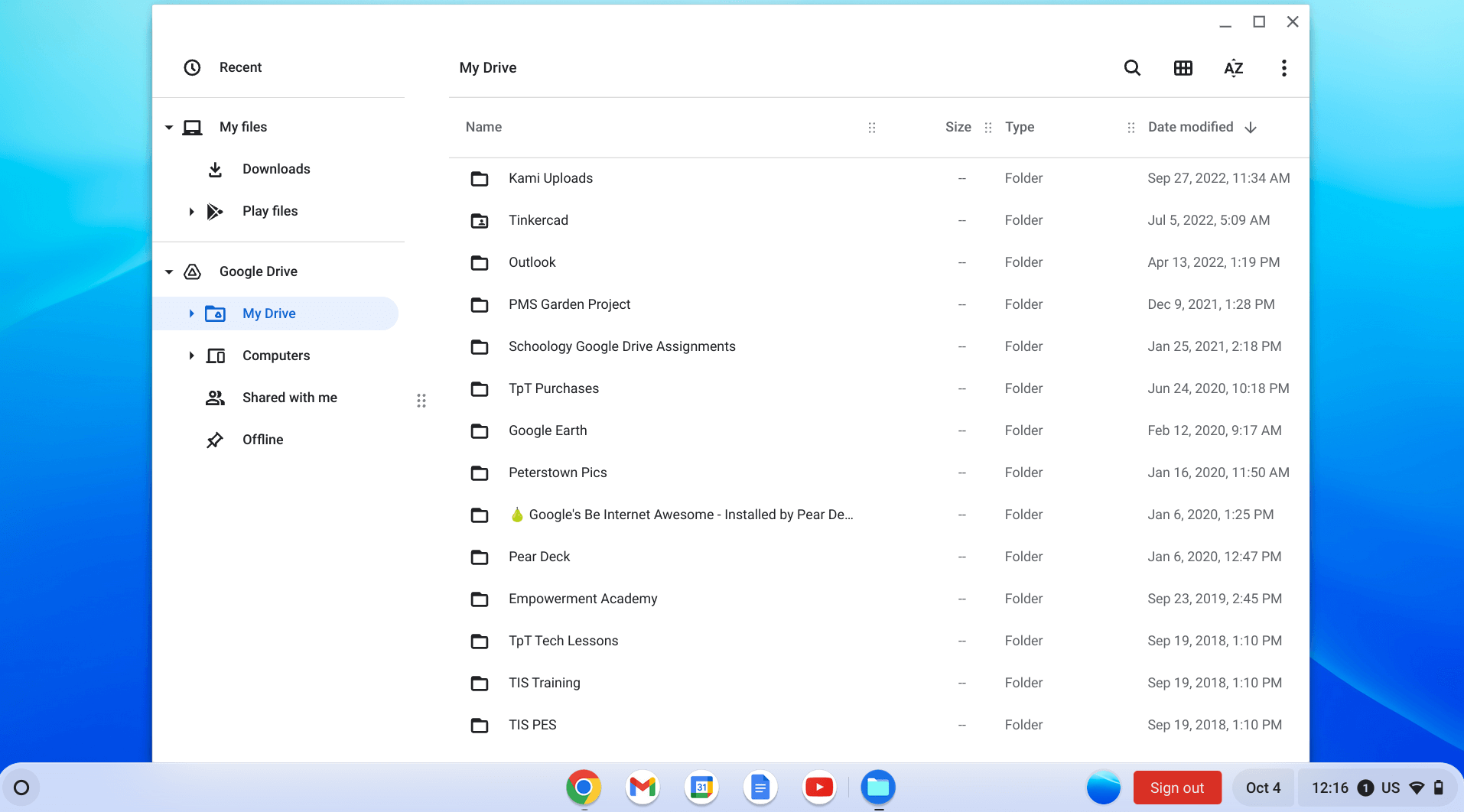Click the Downloads arrow icon

[x=215, y=169]
